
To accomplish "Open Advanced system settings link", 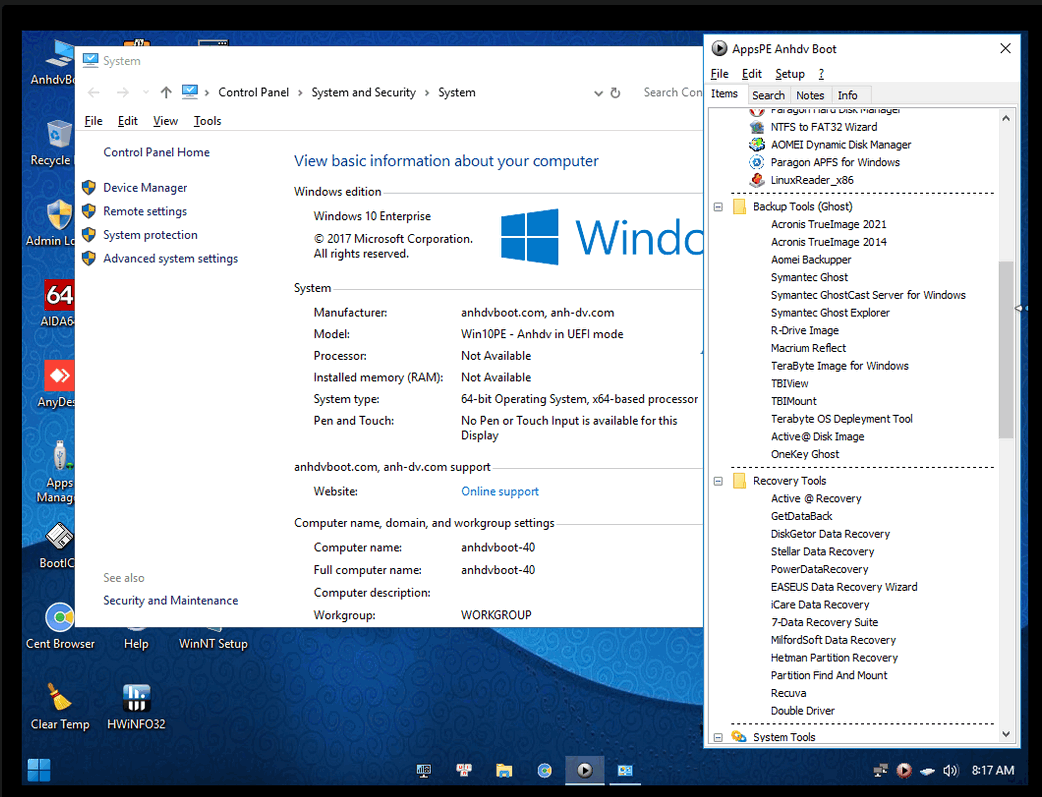I will pos(170,259).
